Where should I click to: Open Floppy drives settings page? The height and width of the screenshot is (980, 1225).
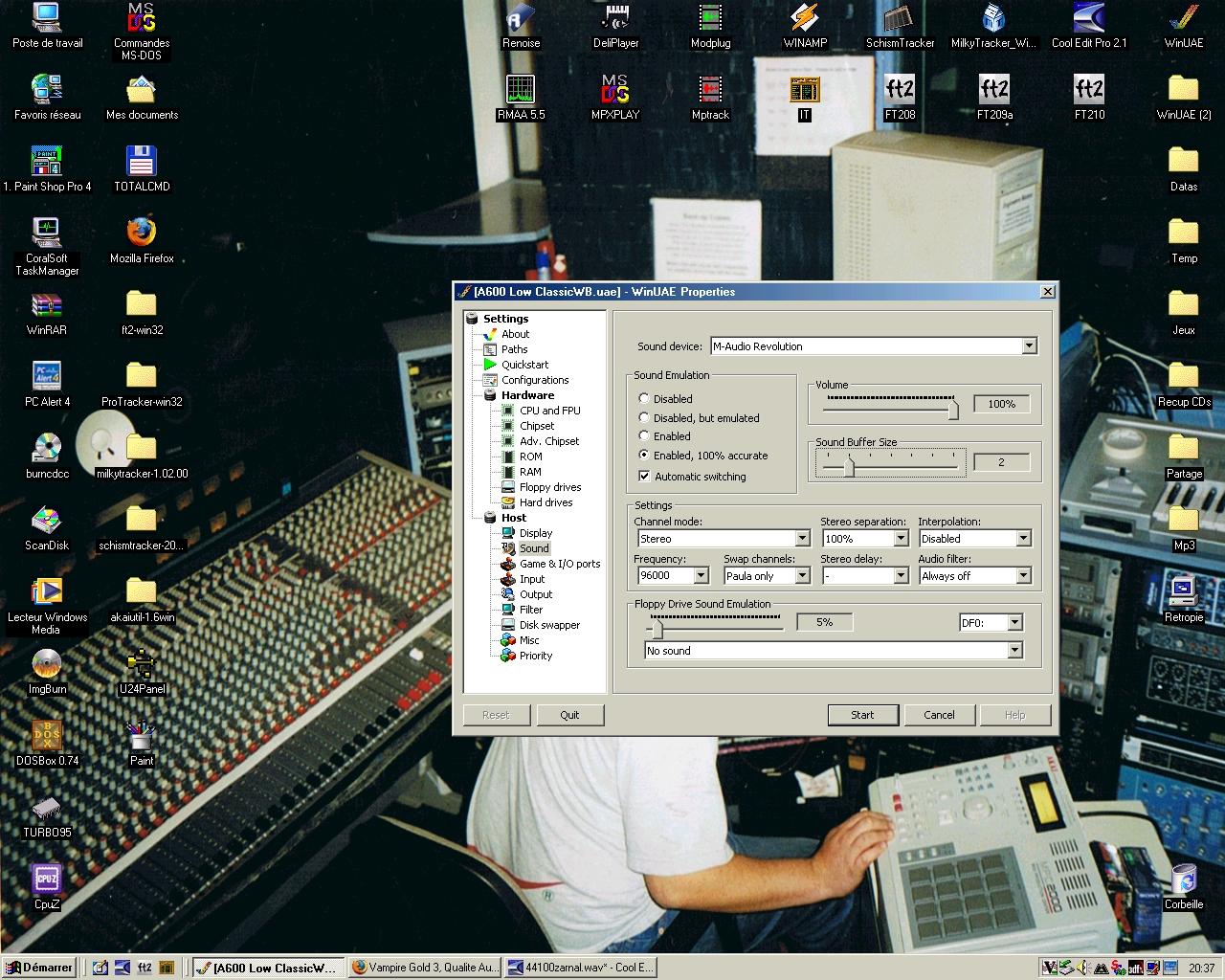(550, 487)
